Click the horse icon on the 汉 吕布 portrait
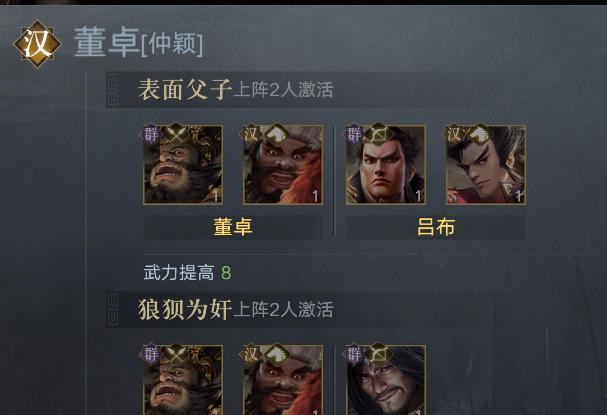Screen dimensions: 607x415 coord(479,134)
